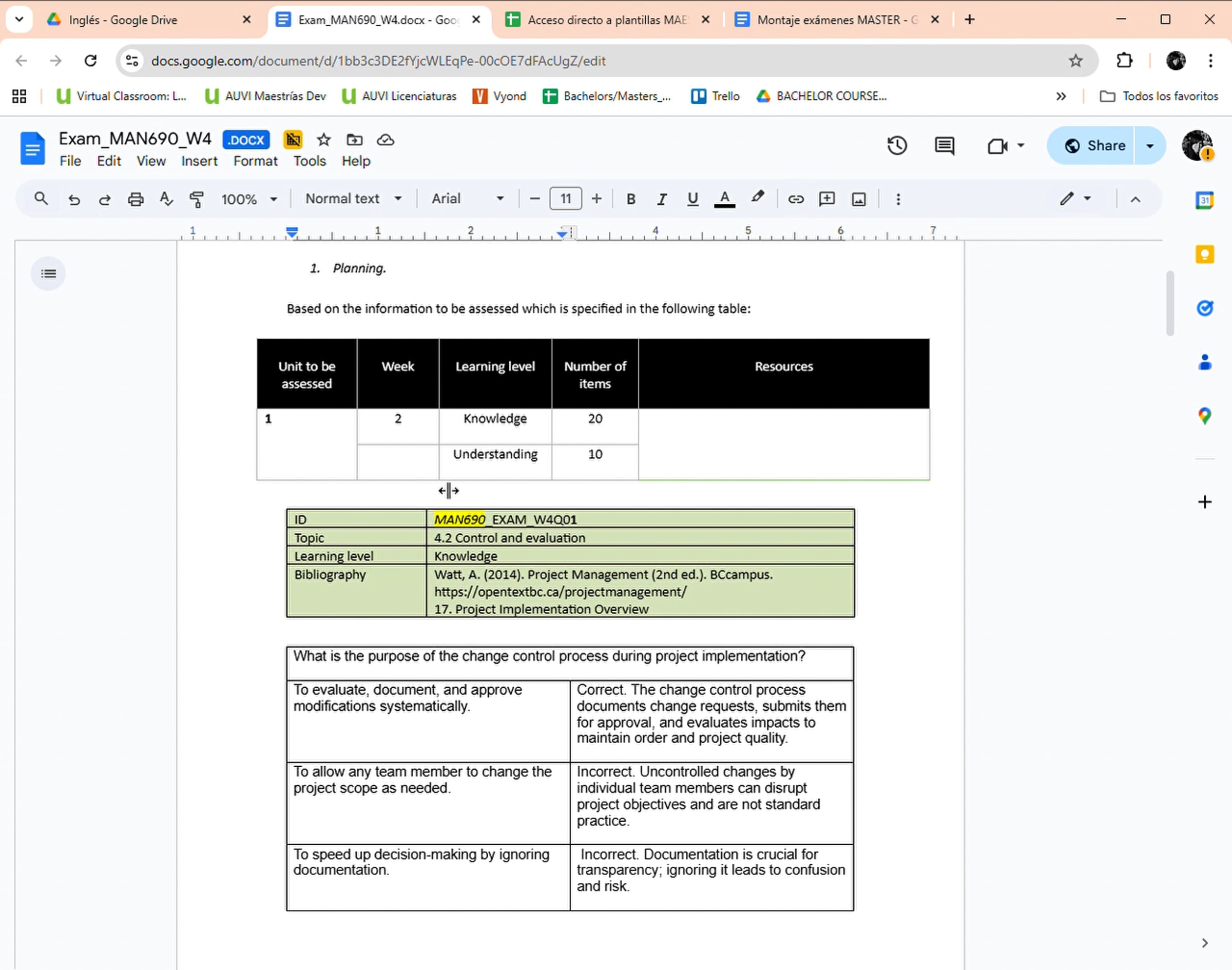Click the insert image icon
This screenshot has height=970, width=1232.
858,199
